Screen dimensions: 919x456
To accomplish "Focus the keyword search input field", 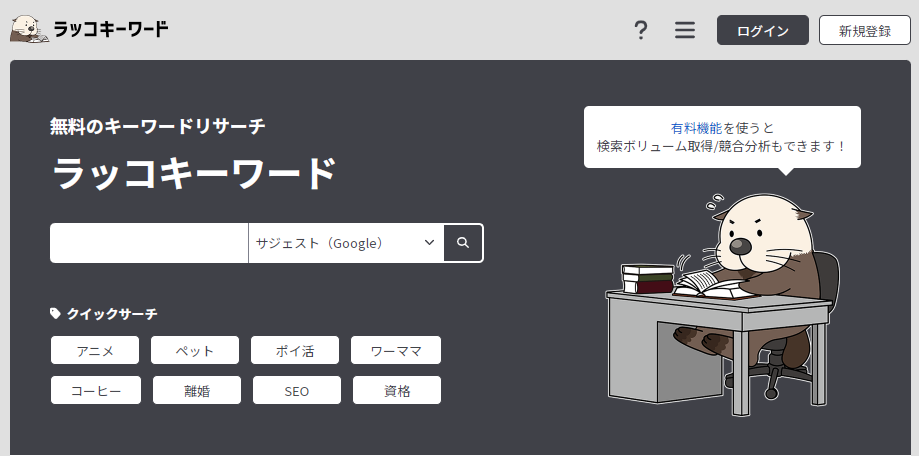I will (x=149, y=243).
